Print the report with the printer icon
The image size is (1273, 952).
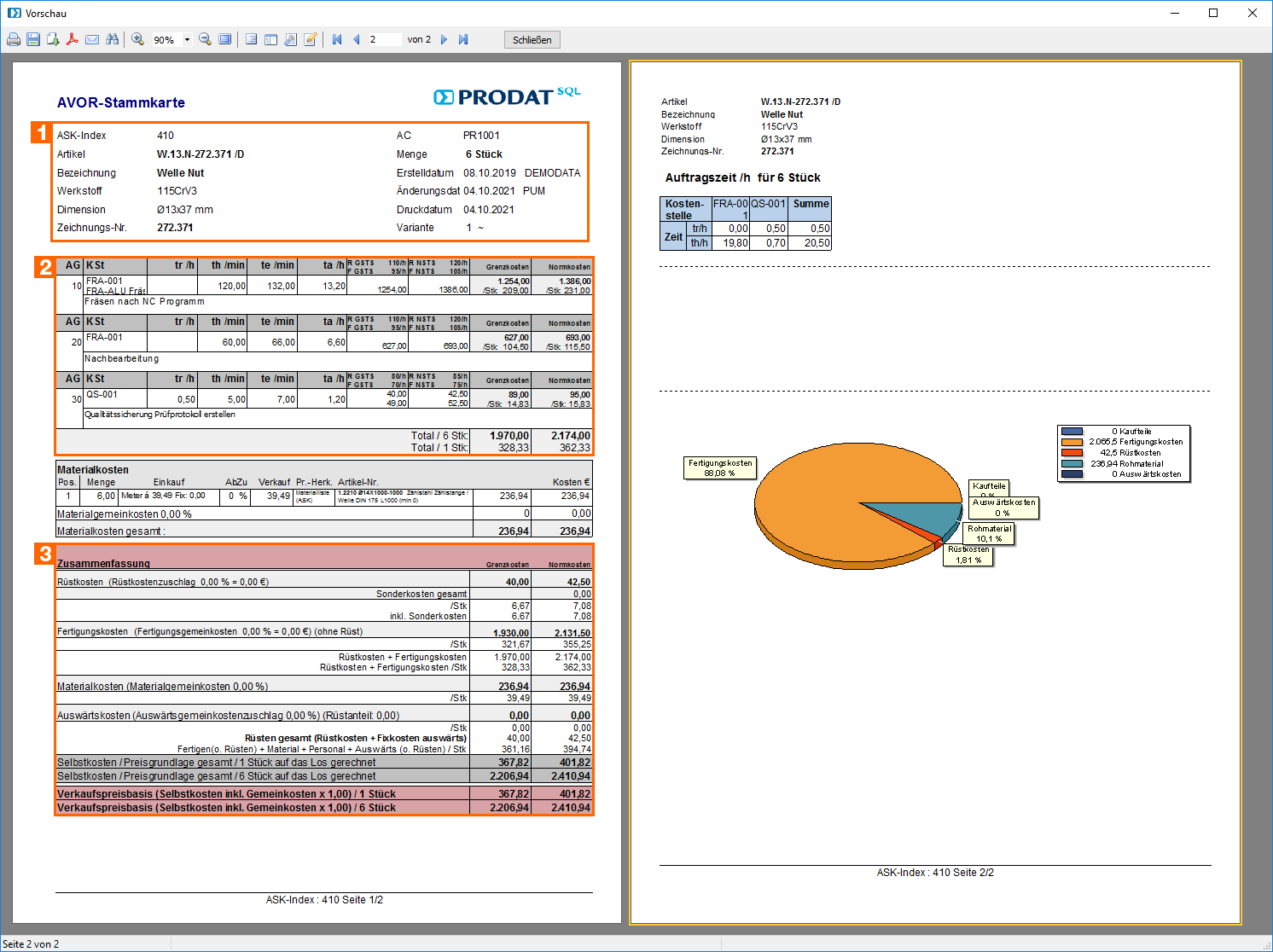click(14, 39)
